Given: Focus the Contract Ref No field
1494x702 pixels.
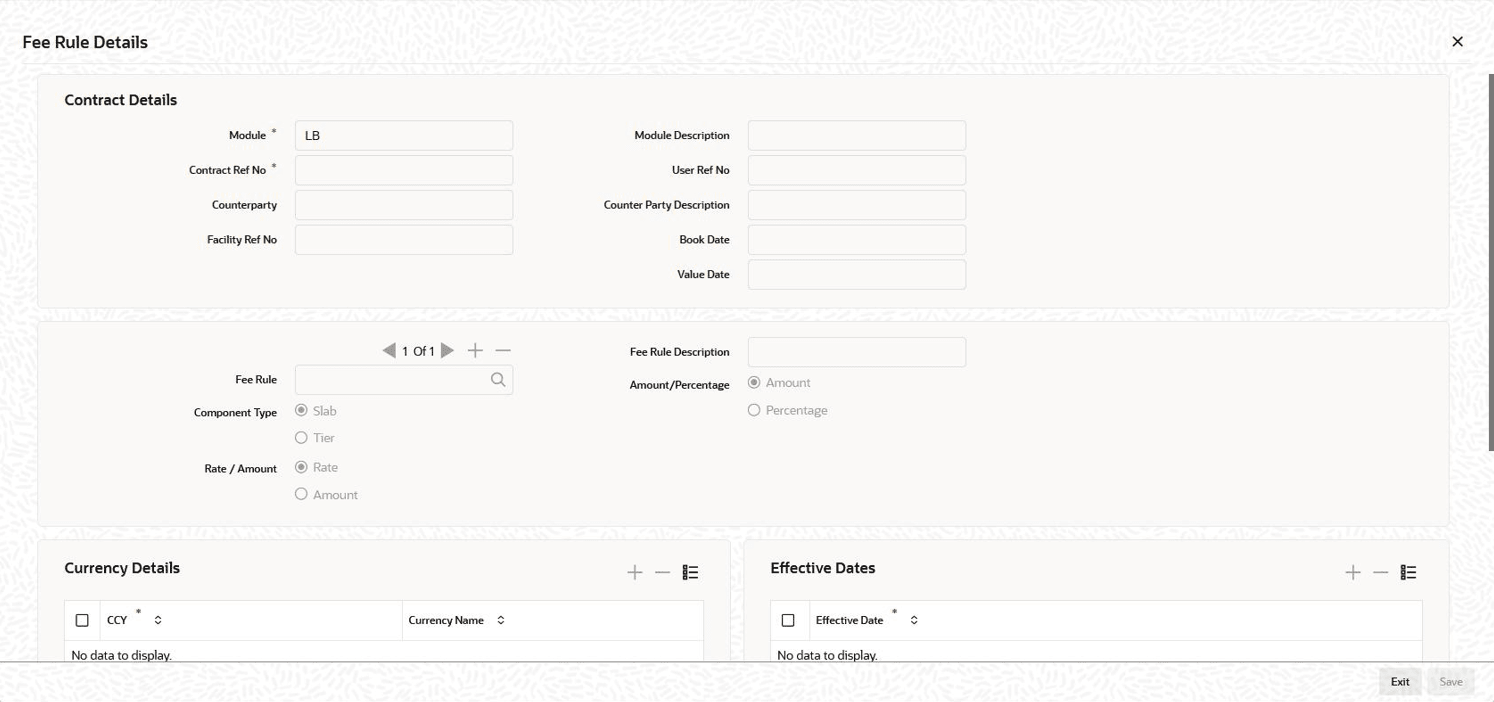Looking at the screenshot, I should pyautogui.click(x=404, y=170).
